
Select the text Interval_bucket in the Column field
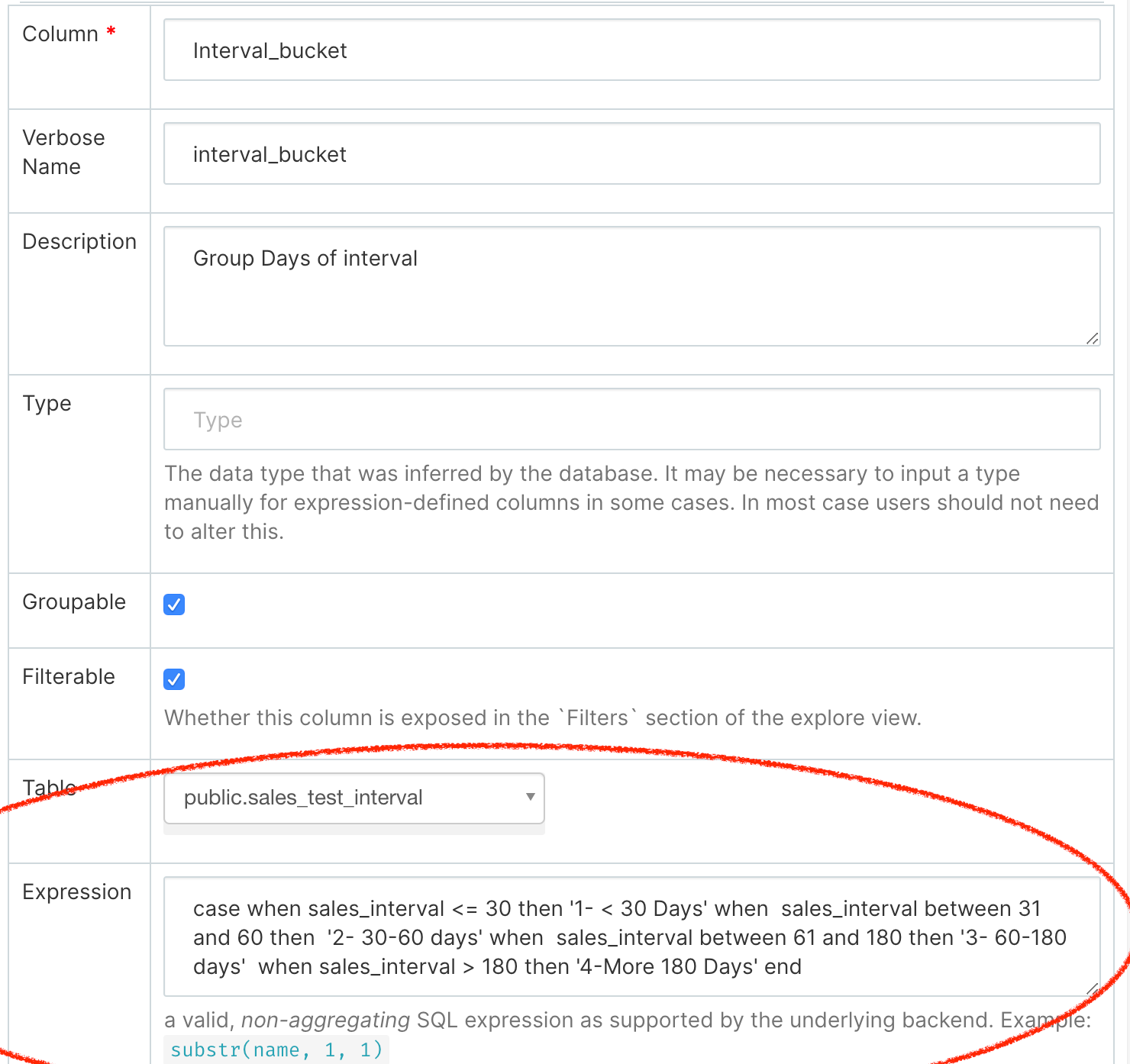click(x=270, y=50)
